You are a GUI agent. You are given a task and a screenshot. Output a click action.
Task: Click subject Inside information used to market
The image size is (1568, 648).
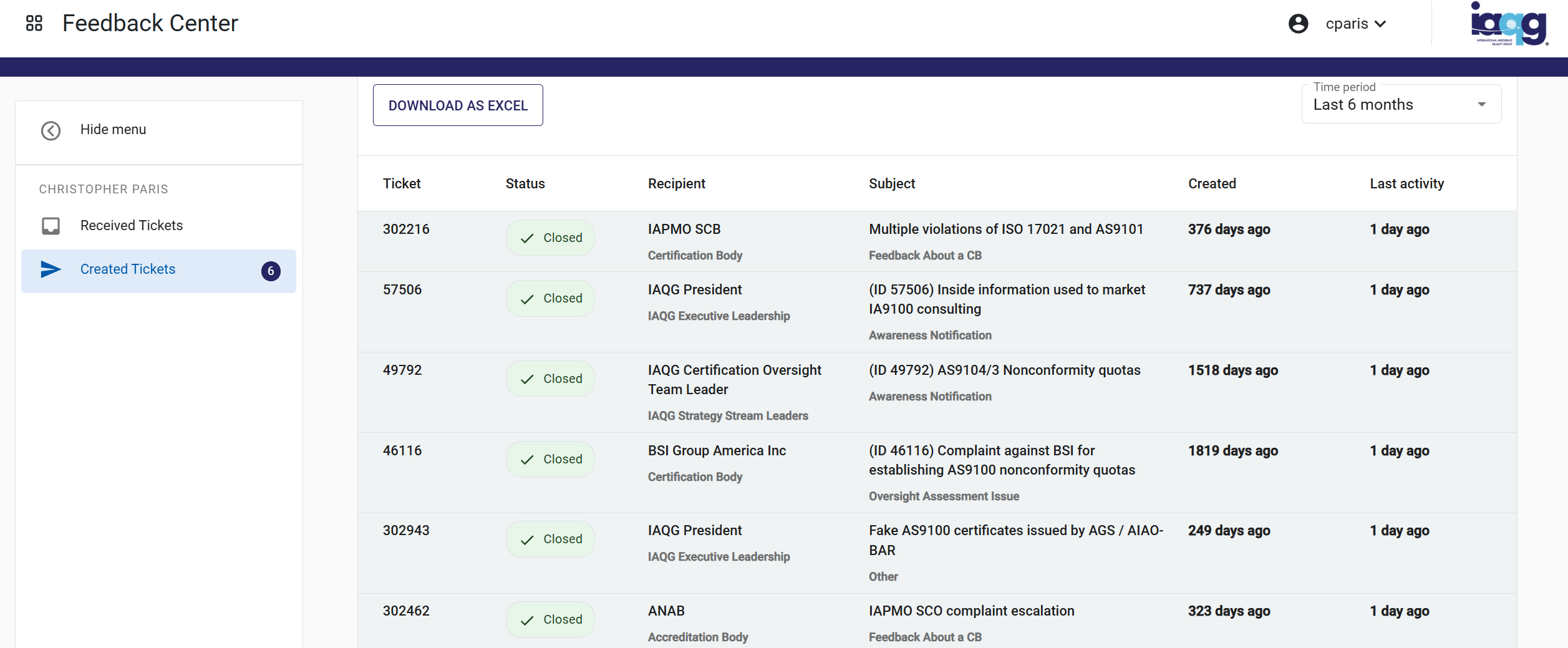click(1007, 299)
